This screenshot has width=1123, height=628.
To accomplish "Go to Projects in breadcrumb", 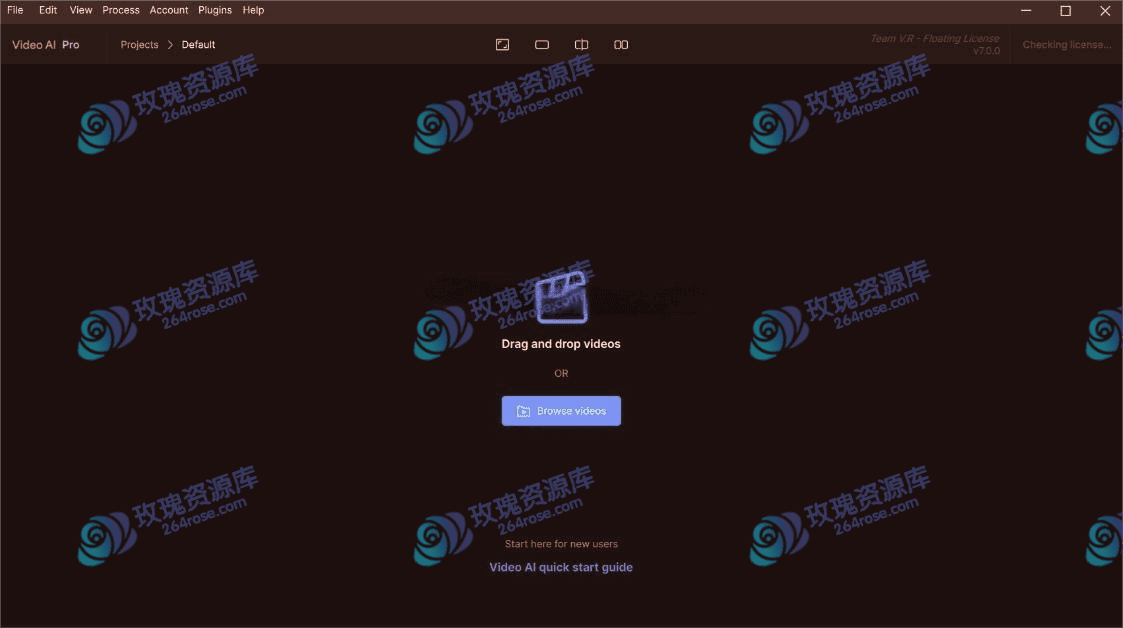I will (x=139, y=44).
